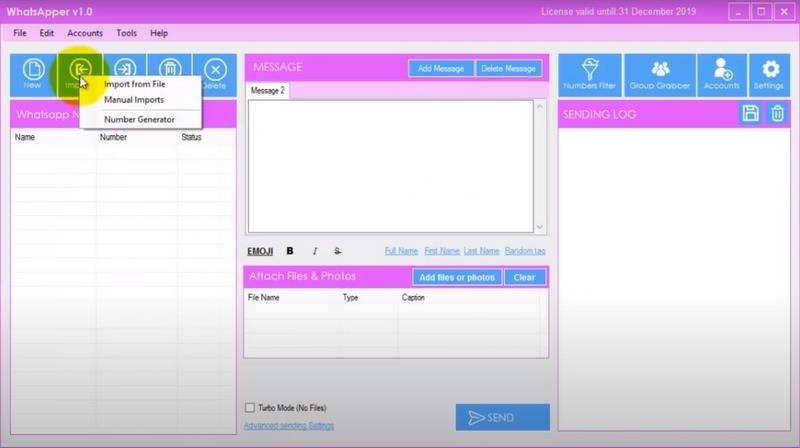Screen dimensions: 800x448
Task: Click the File Name column header
Action: pos(263,297)
